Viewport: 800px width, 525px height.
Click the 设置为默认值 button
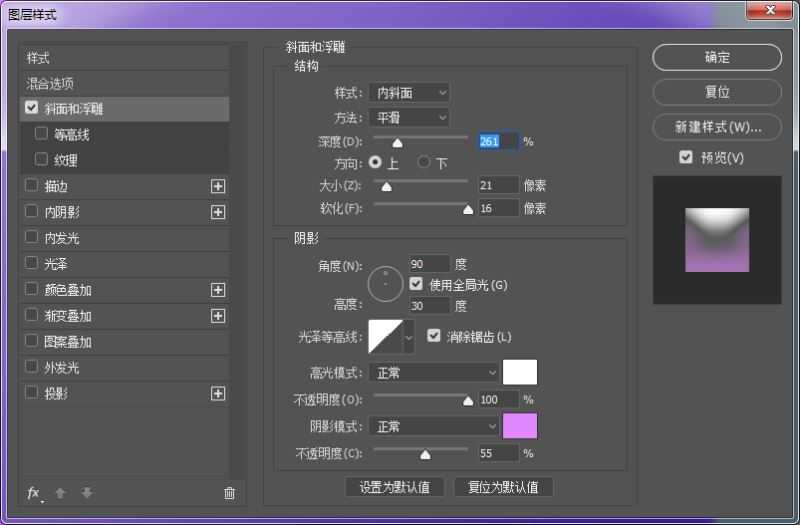pyautogui.click(x=394, y=488)
